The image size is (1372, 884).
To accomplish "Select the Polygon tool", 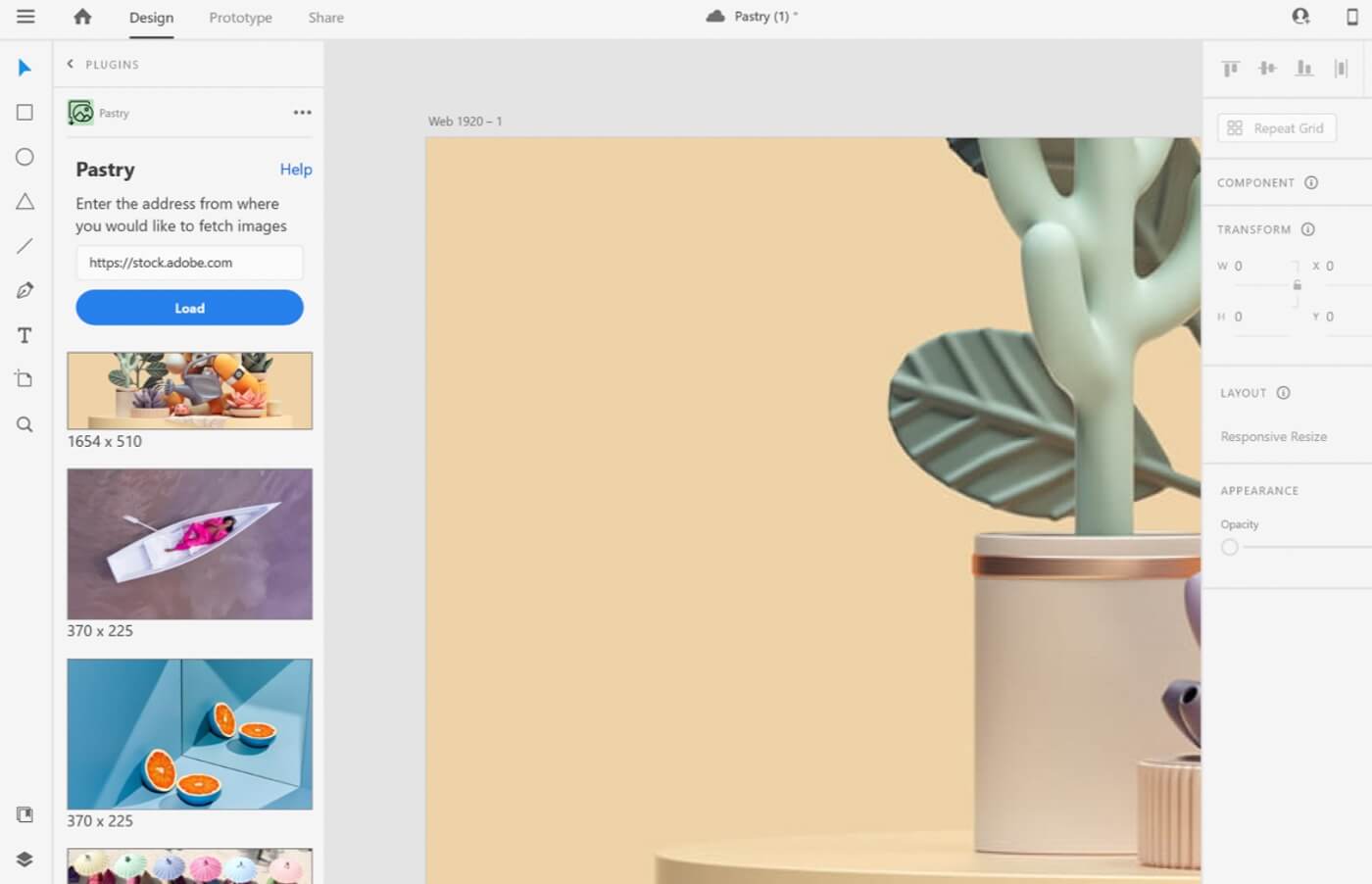I will (x=24, y=202).
